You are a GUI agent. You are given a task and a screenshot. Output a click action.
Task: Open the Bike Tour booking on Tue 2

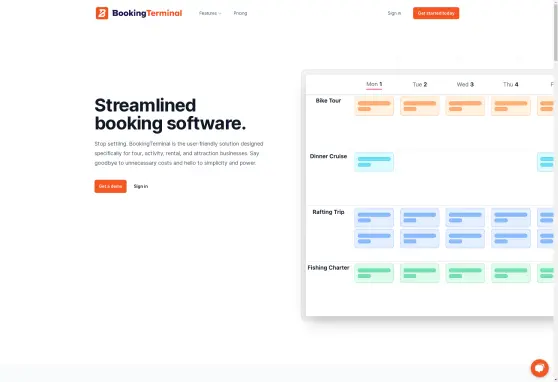point(420,106)
